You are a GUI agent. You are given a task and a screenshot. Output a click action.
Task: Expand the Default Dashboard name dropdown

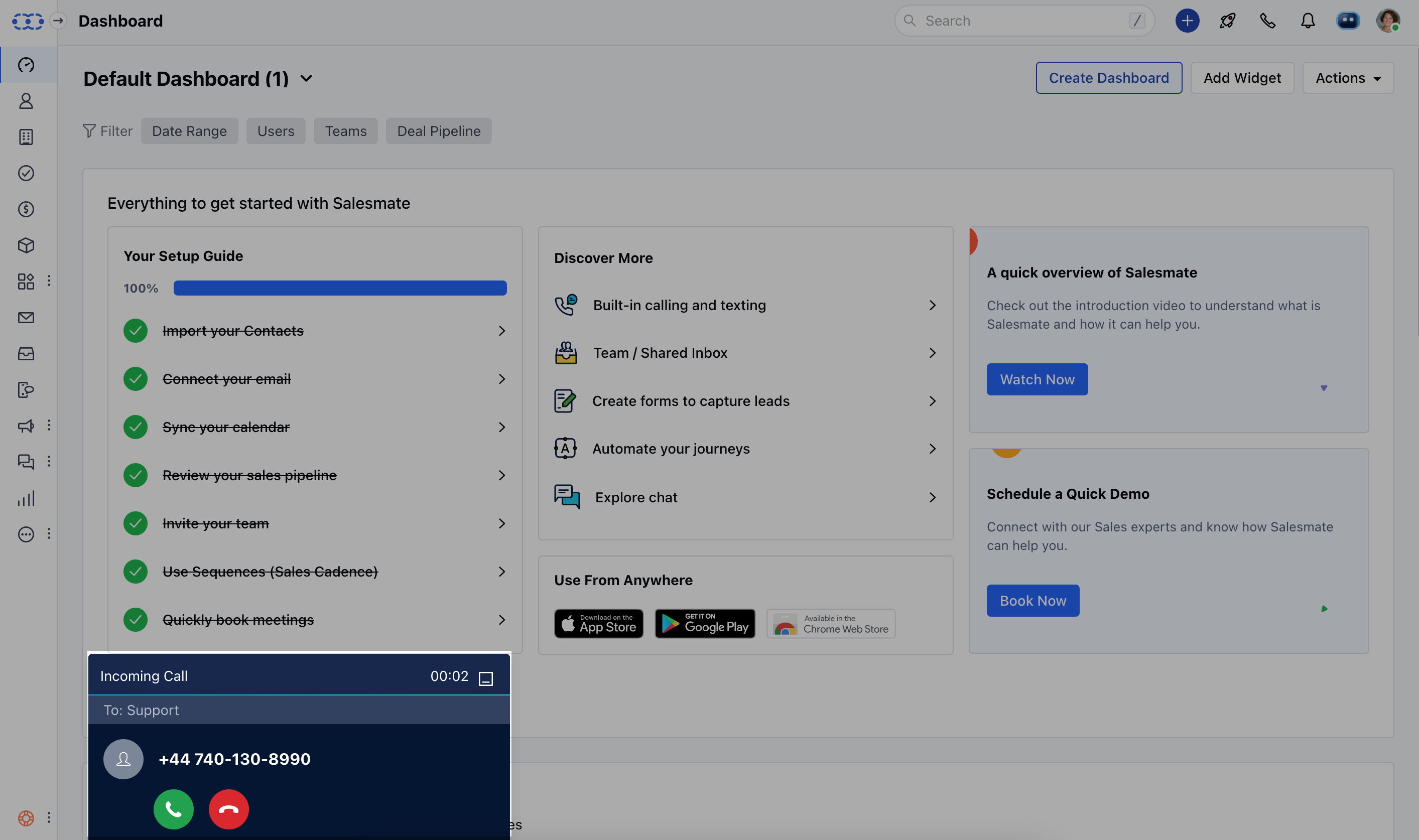click(x=306, y=79)
